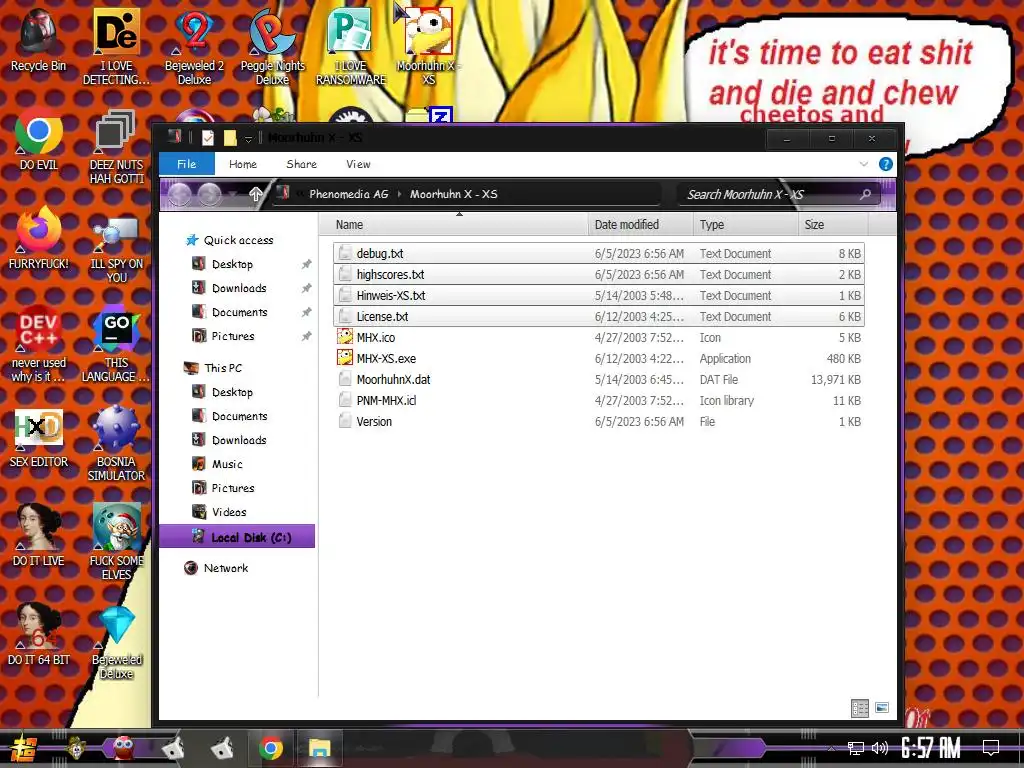This screenshot has height=768, width=1024.
Task: Switch to the large icons view button
Action: point(882,708)
